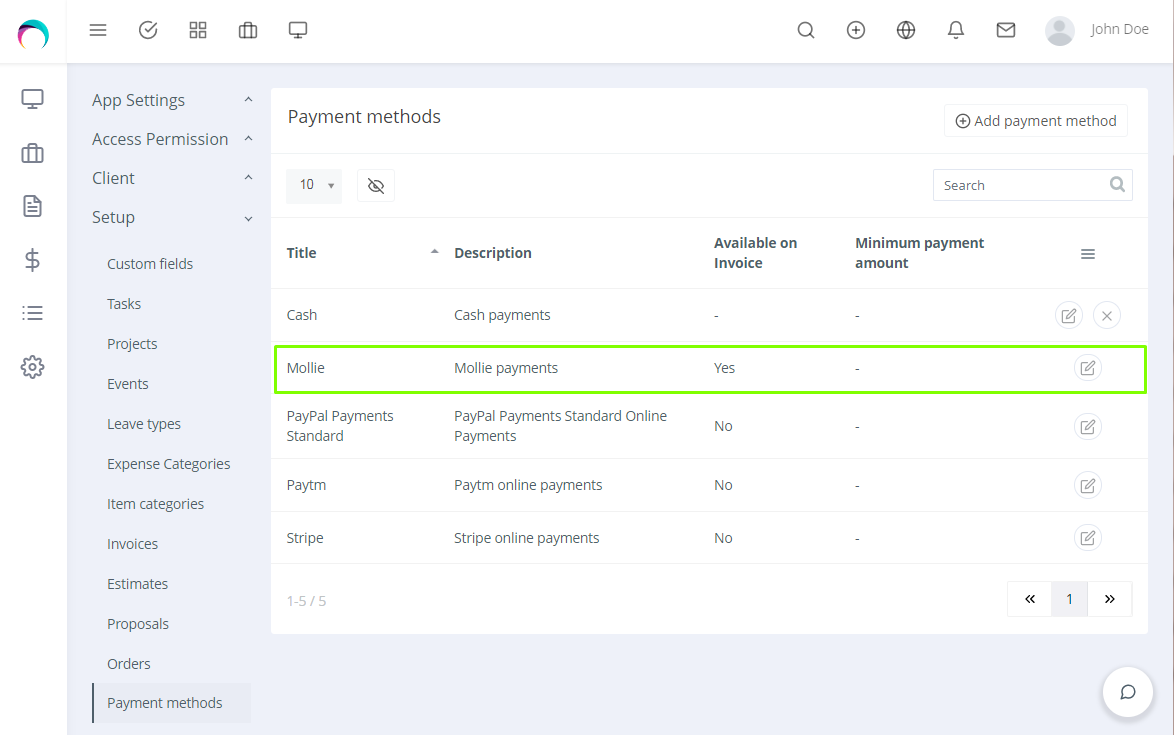Open the notifications bell icon
The image size is (1174, 735).
click(x=956, y=30)
